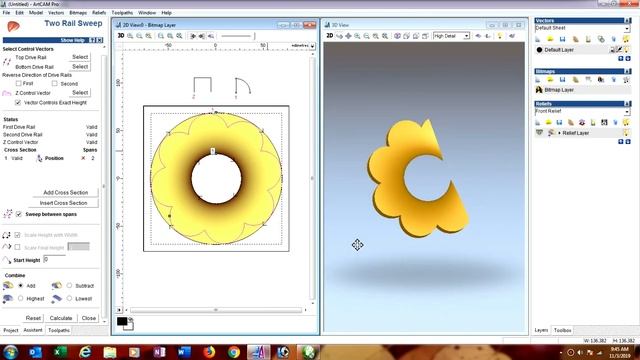Click the magnifier right of the pan tool in 3D View
Screen dimensions: 640x360
(x=357, y=36)
